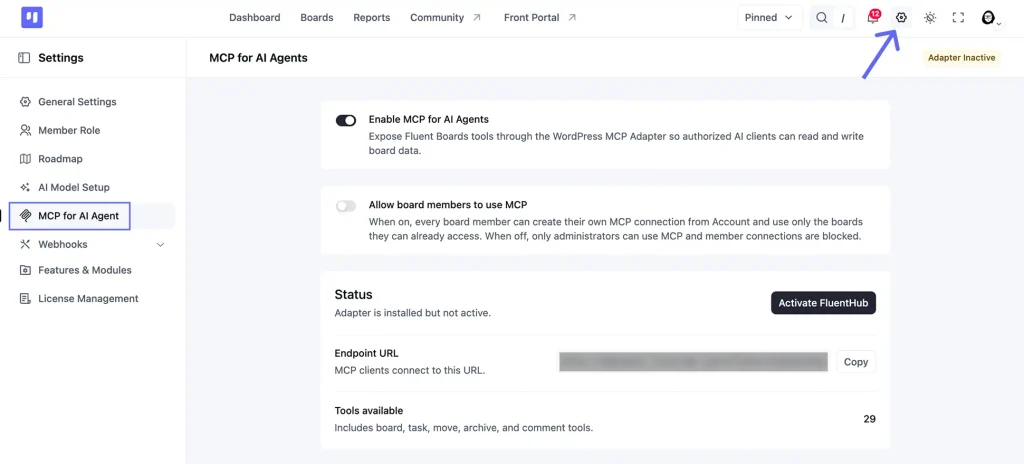Turn on Allow board members to use MCP
1024x464 pixels.
pos(345,206)
